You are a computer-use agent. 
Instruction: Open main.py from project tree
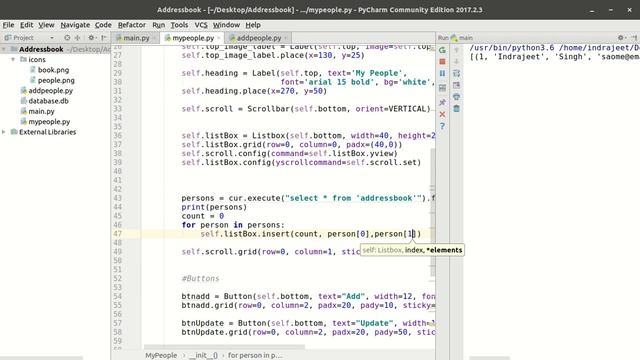41,111
